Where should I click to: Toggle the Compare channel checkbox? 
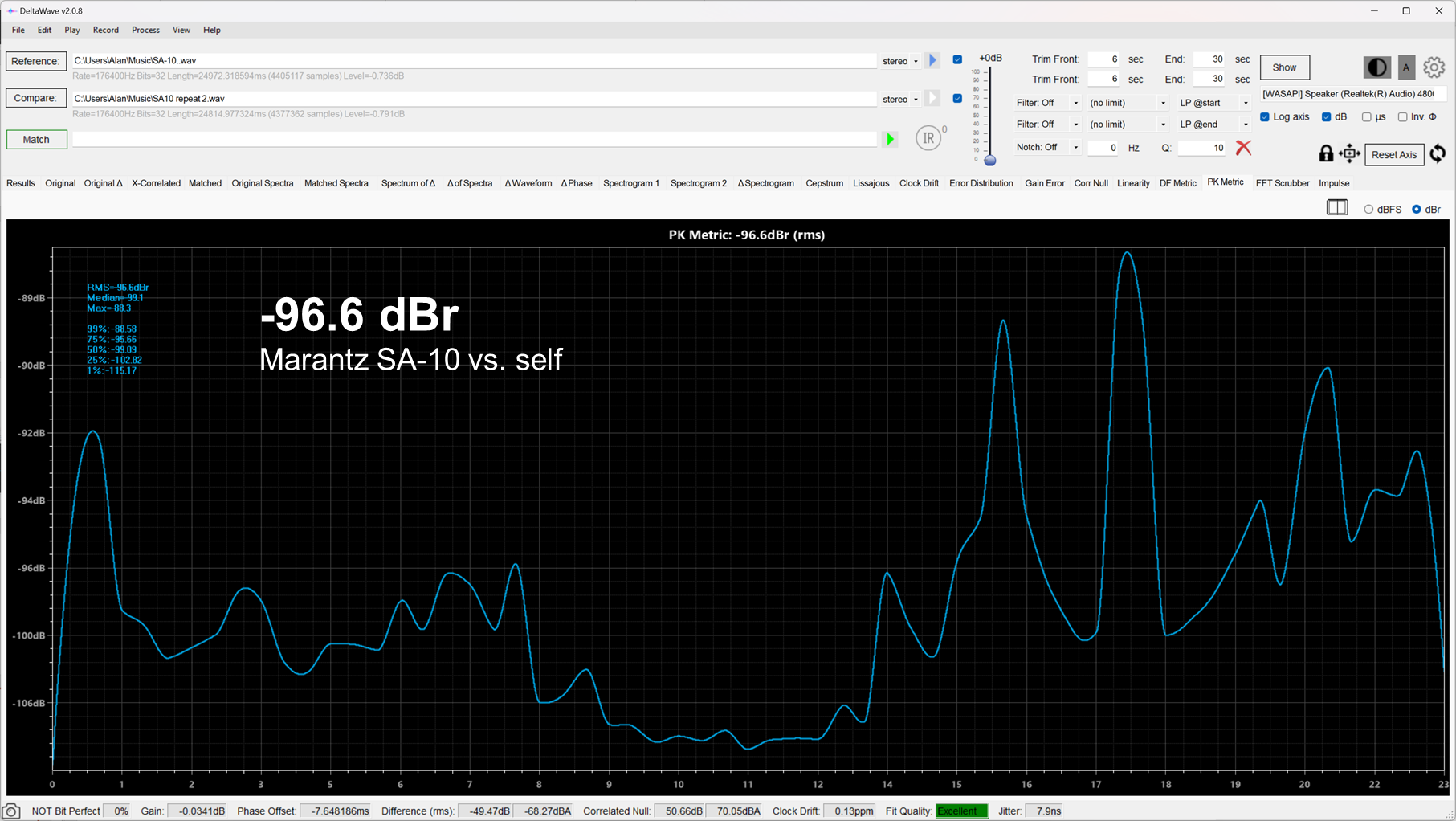[957, 98]
